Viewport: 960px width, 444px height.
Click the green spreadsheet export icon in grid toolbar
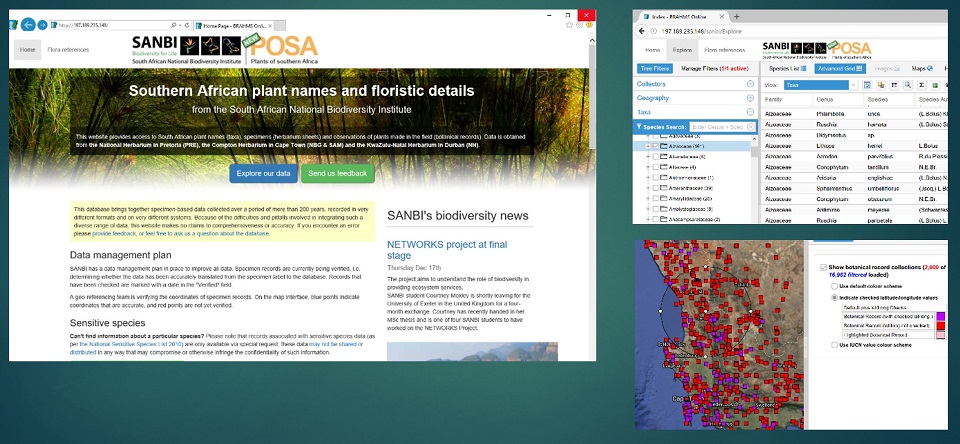coord(934,85)
